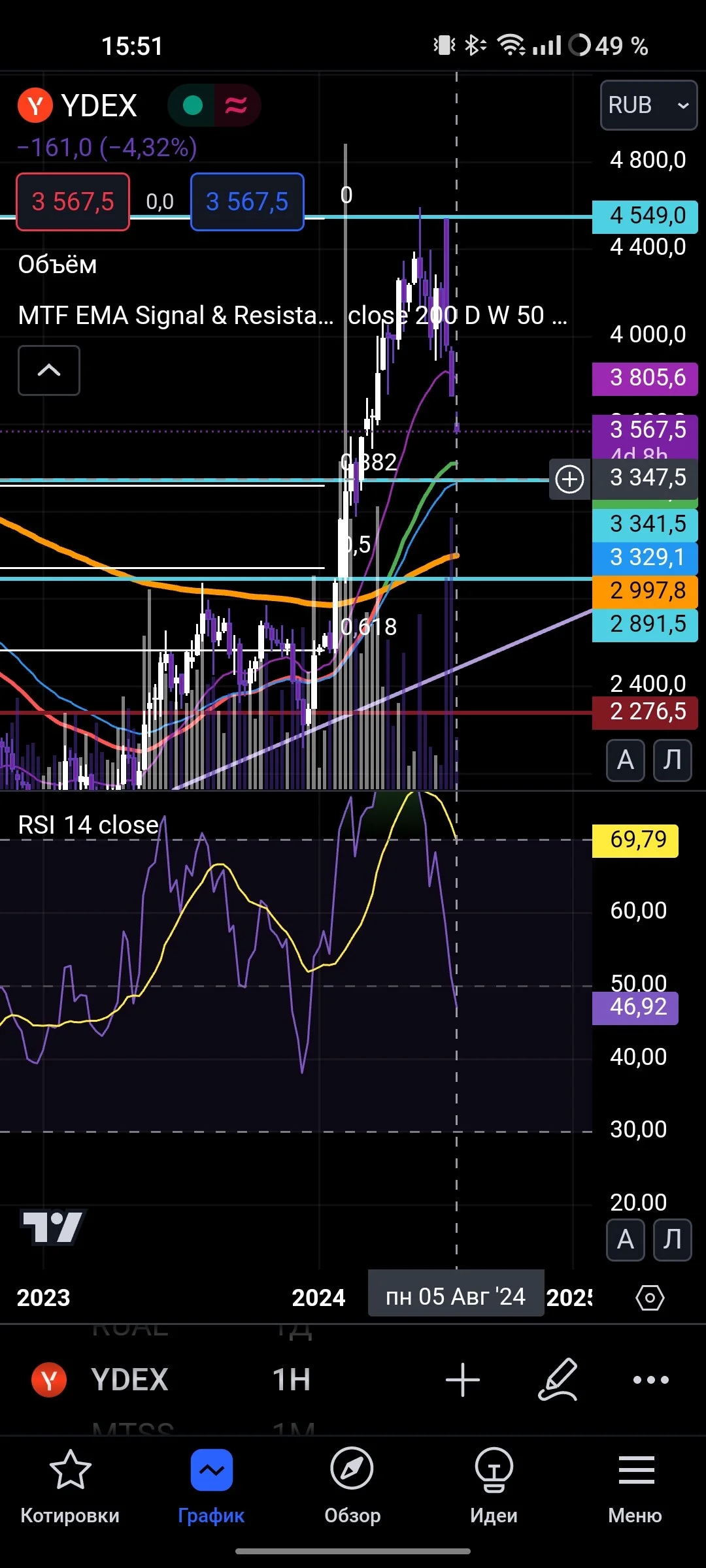Viewport: 706px width, 1568px height.
Task: Open more options three-dots menu
Action: [x=651, y=1380]
